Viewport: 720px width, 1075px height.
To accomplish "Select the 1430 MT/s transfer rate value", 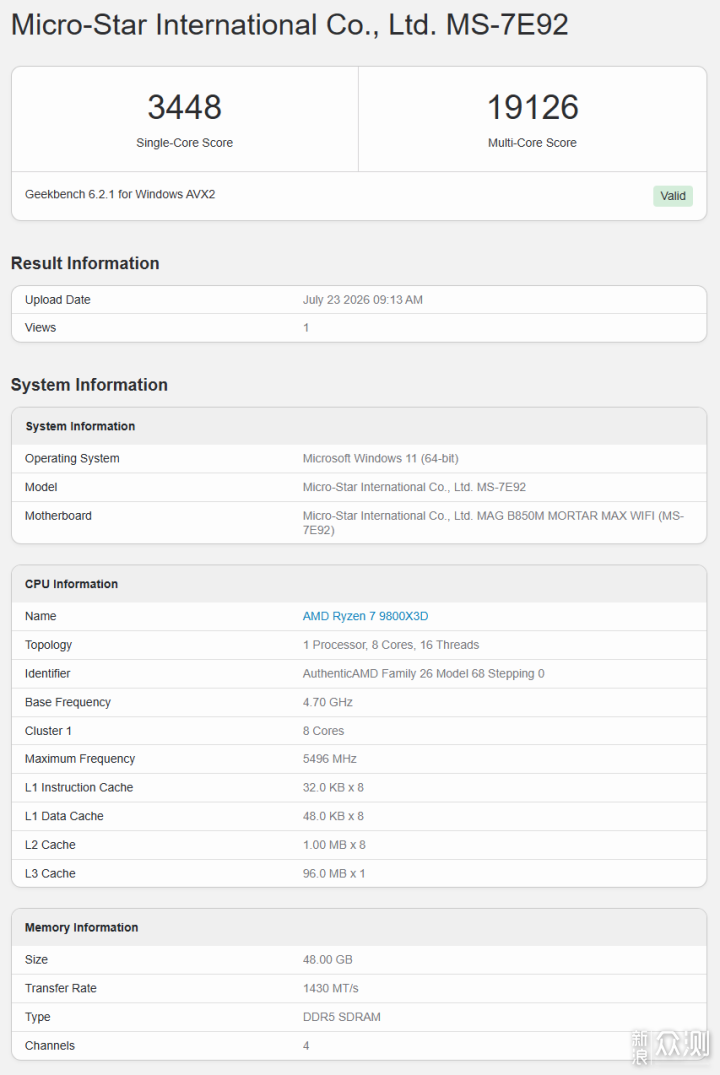I will 331,988.
